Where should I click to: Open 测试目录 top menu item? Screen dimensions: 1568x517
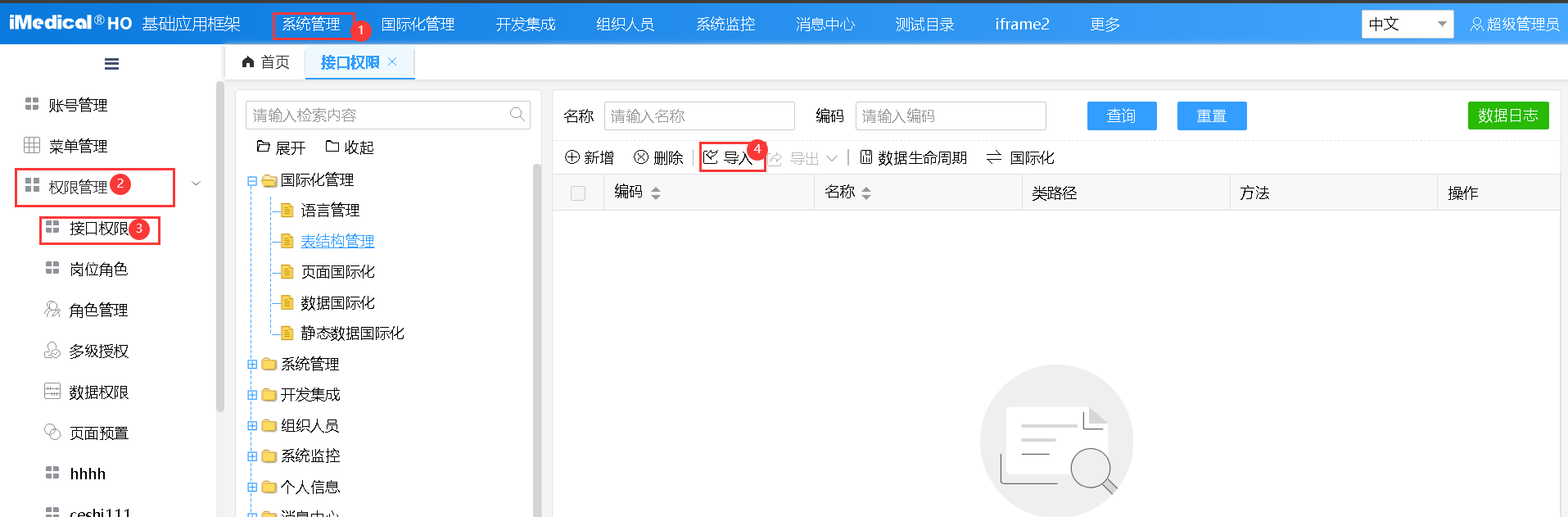point(925,25)
